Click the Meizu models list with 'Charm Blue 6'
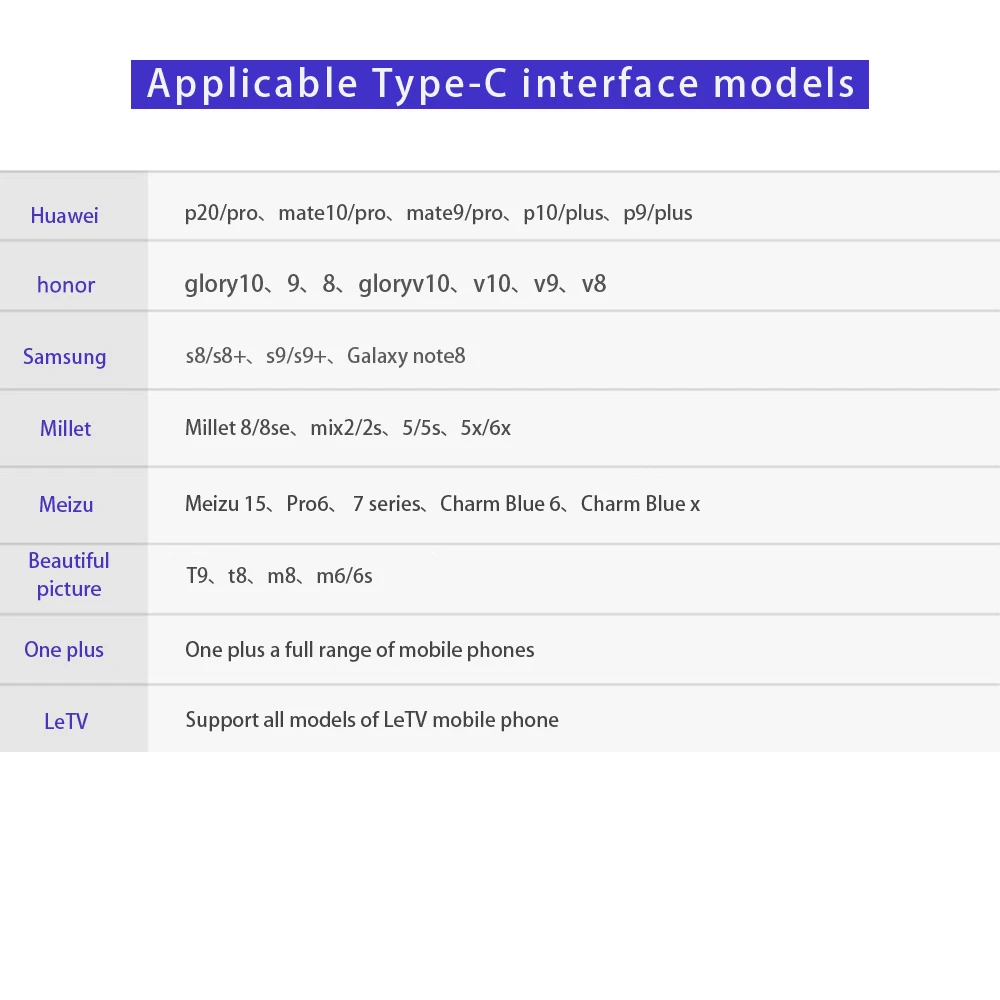Viewport: 1000px width, 1000px height. pos(443,504)
